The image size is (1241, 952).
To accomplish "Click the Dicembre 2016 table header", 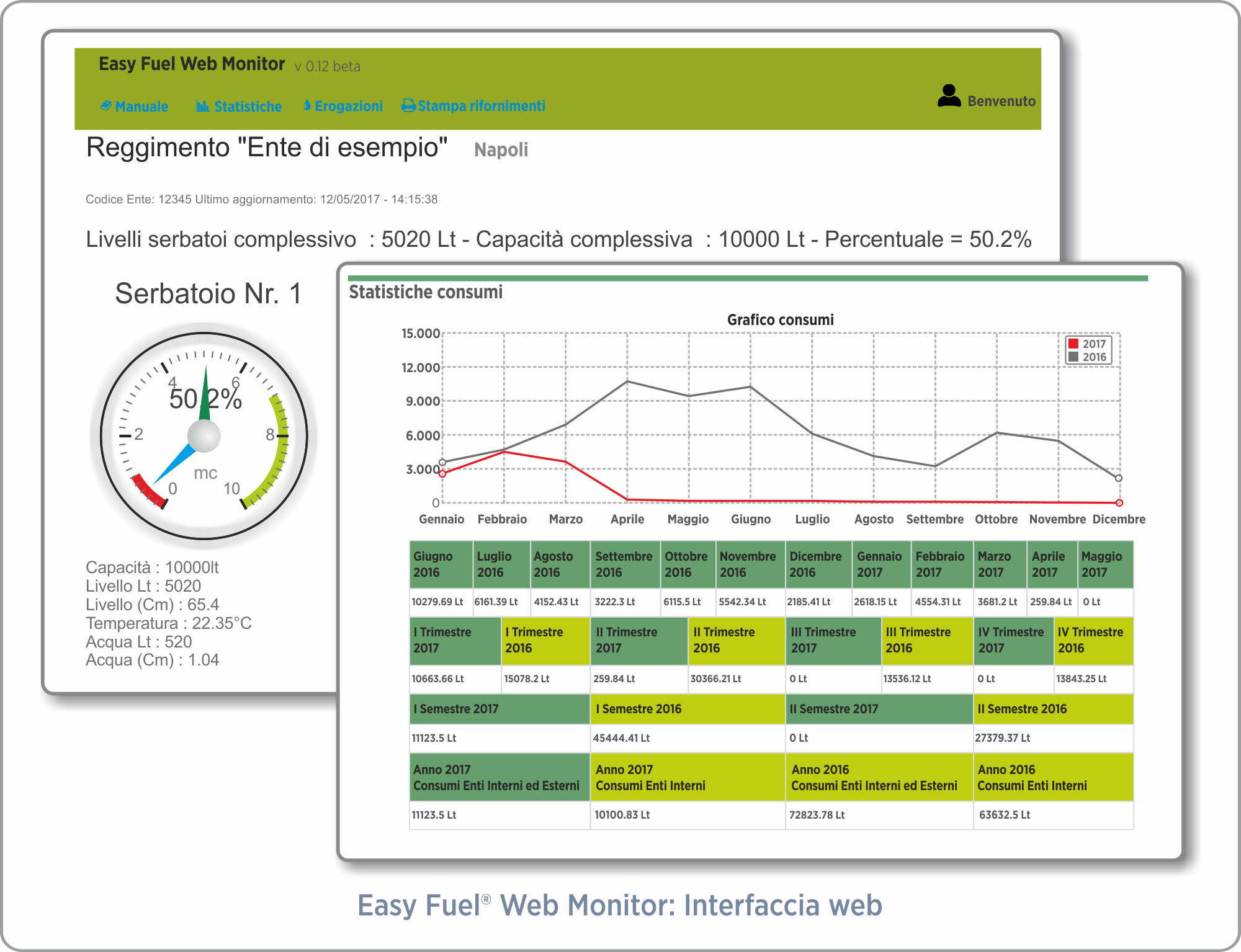I will tap(819, 564).
